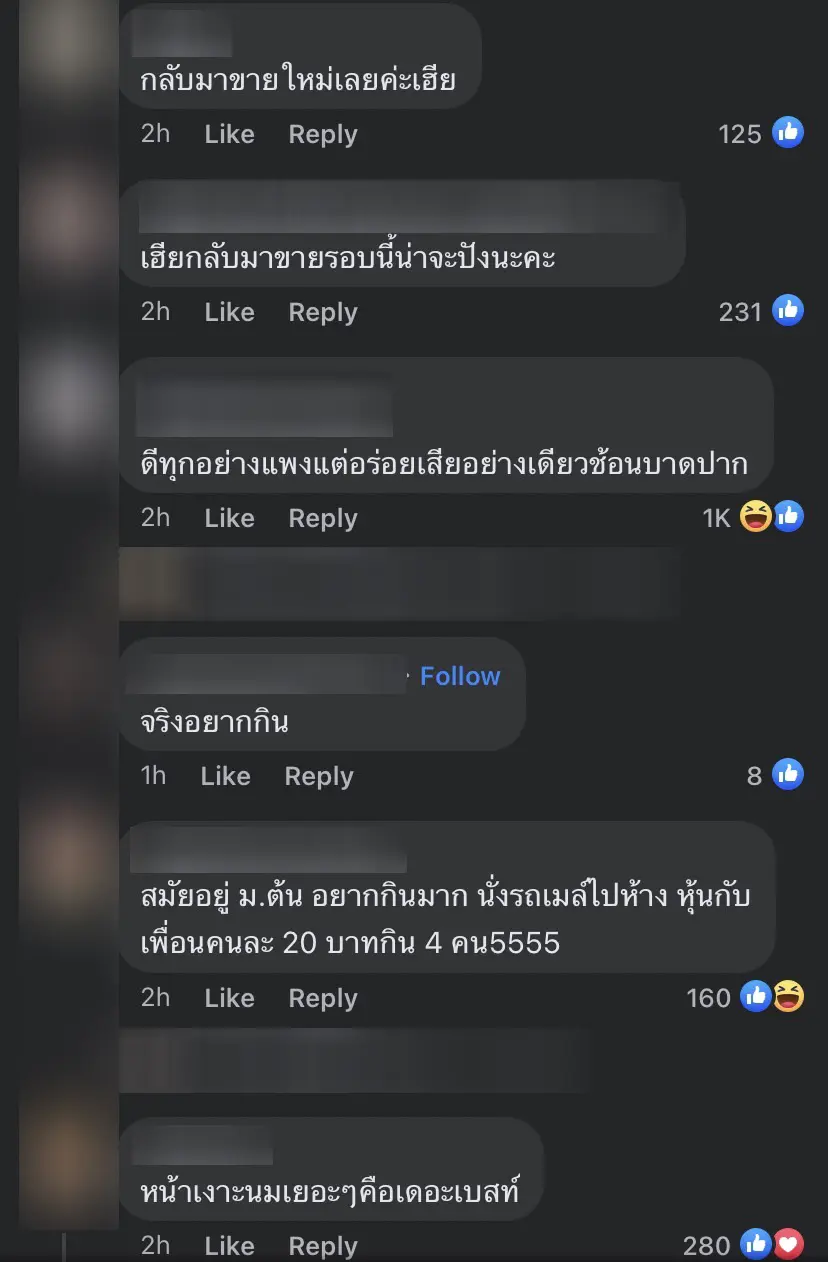This screenshot has height=1262, width=828.
Task: Click the like reaction icon beside 125
Action: 788,132
